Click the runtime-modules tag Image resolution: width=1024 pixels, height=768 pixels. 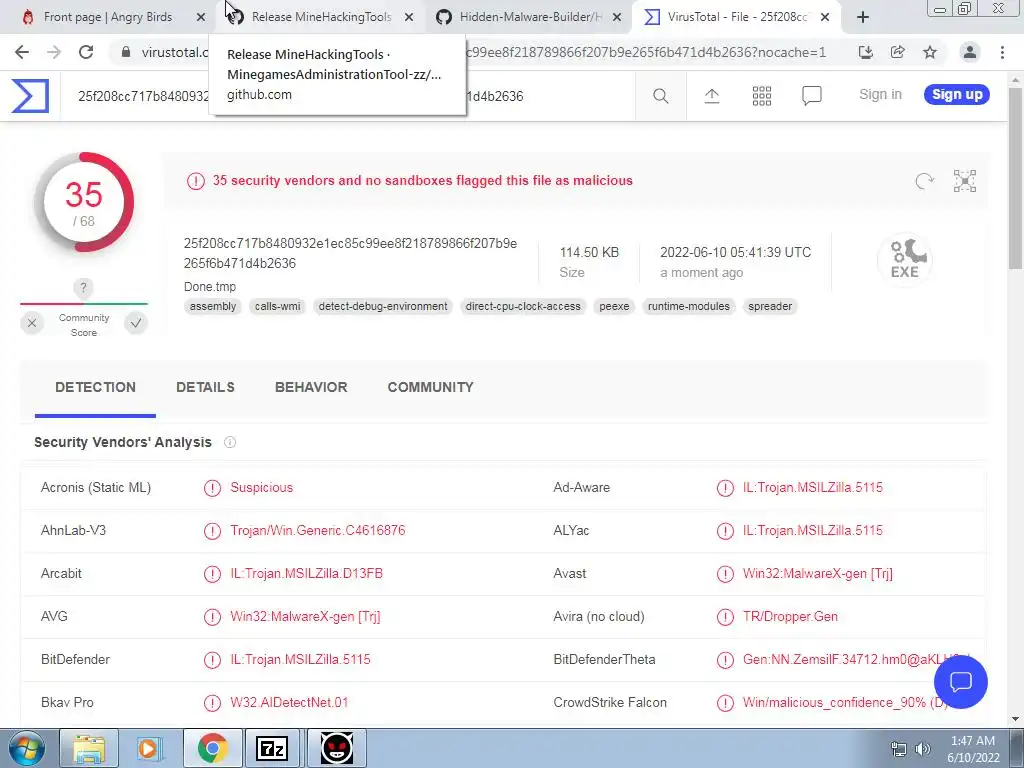coord(689,306)
